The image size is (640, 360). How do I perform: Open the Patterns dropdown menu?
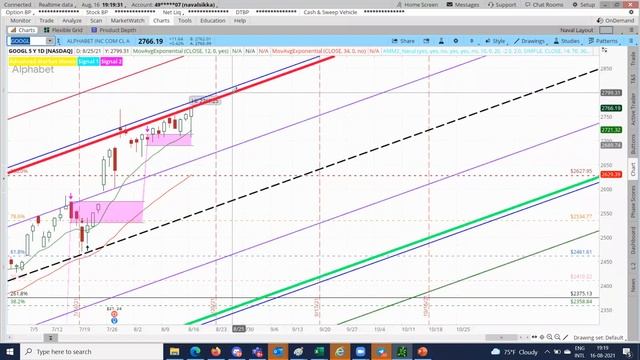(x=603, y=41)
